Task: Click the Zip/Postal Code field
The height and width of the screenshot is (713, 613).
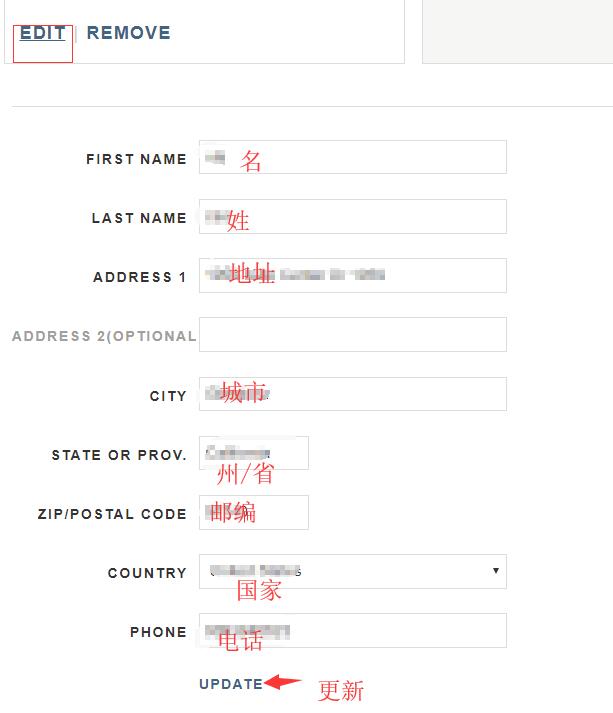Action: coord(254,512)
